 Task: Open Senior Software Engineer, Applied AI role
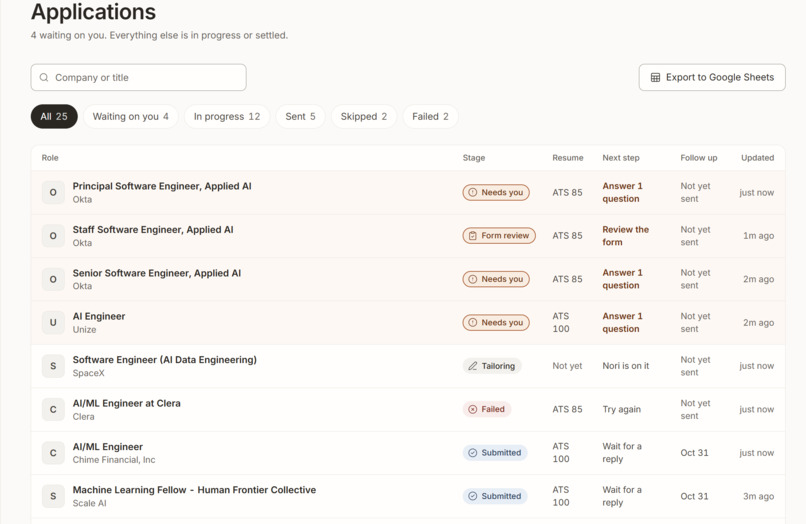157,273
